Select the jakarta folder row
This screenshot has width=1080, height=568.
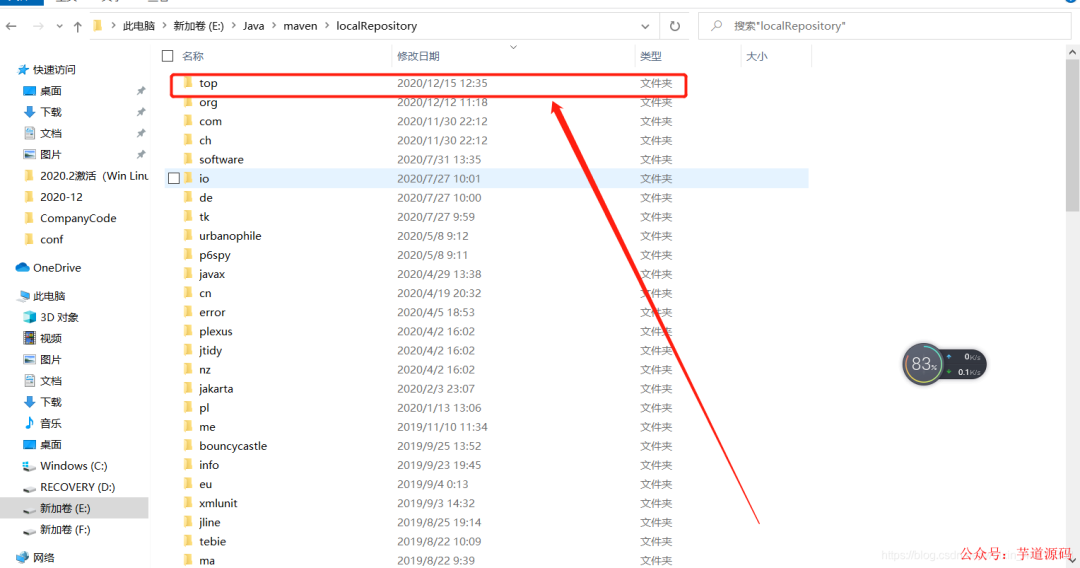pyautogui.click(x=486, y=389)
